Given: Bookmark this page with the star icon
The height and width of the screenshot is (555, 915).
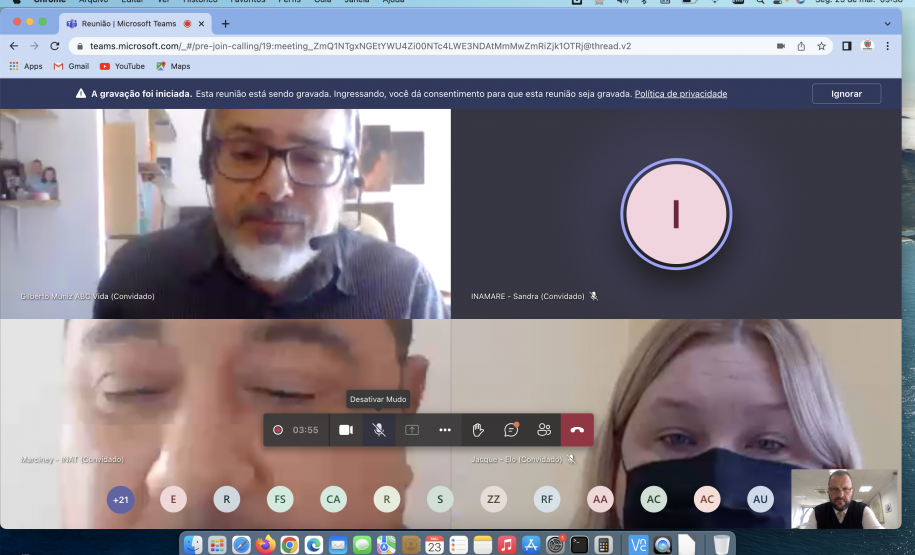Looking at the screenshot, I should 821,46.
